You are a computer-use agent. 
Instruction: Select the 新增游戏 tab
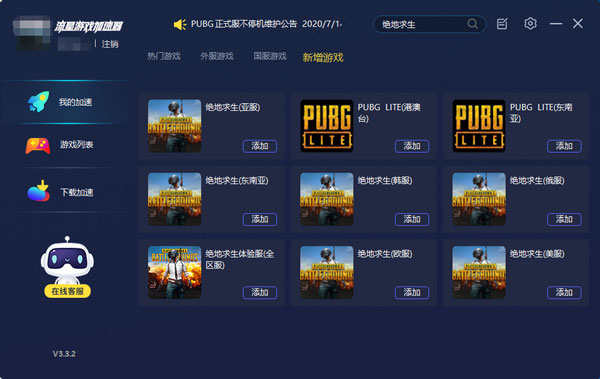point(323,57)
